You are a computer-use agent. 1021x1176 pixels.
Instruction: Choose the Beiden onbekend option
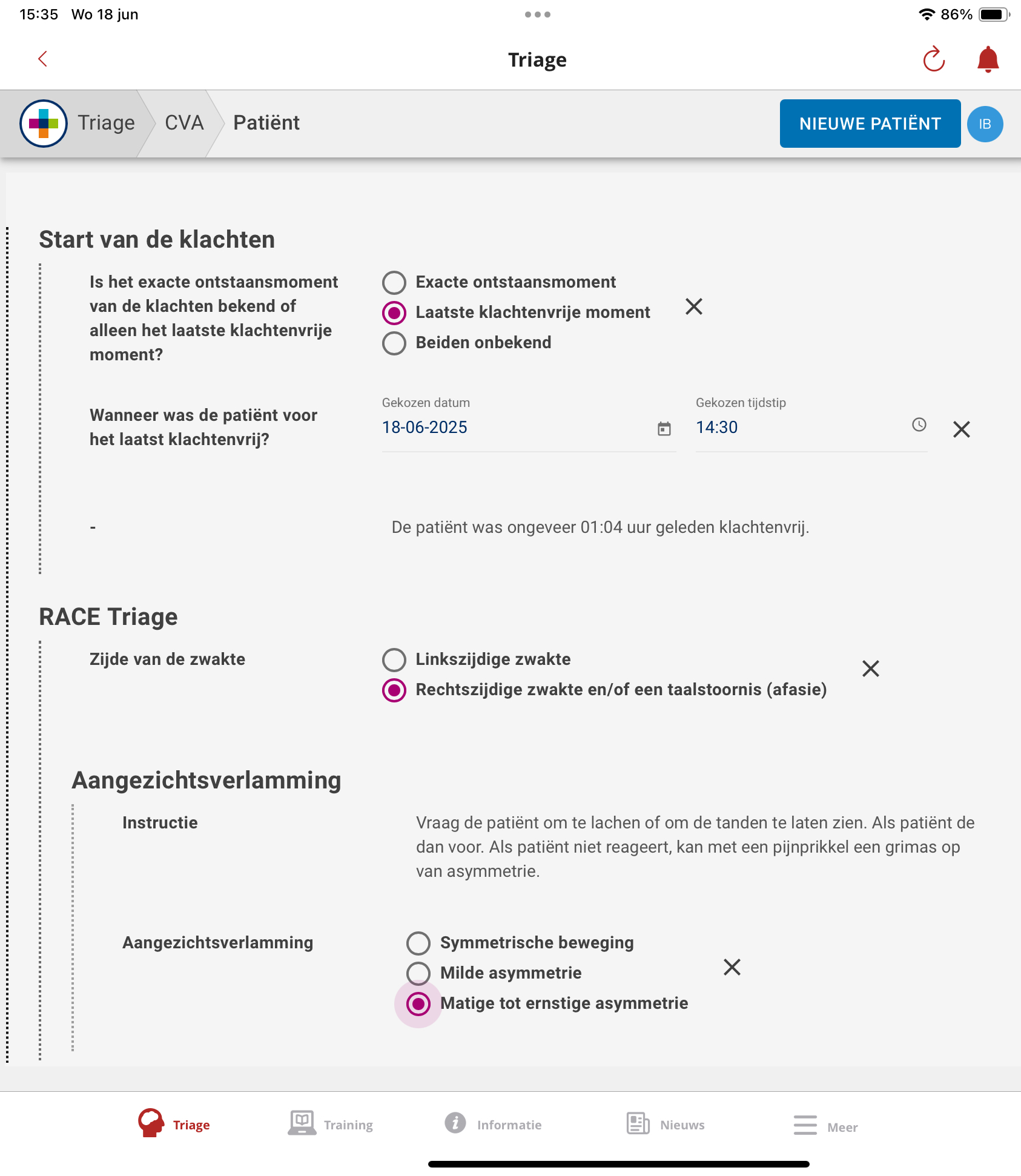click(x=394, y=343)
